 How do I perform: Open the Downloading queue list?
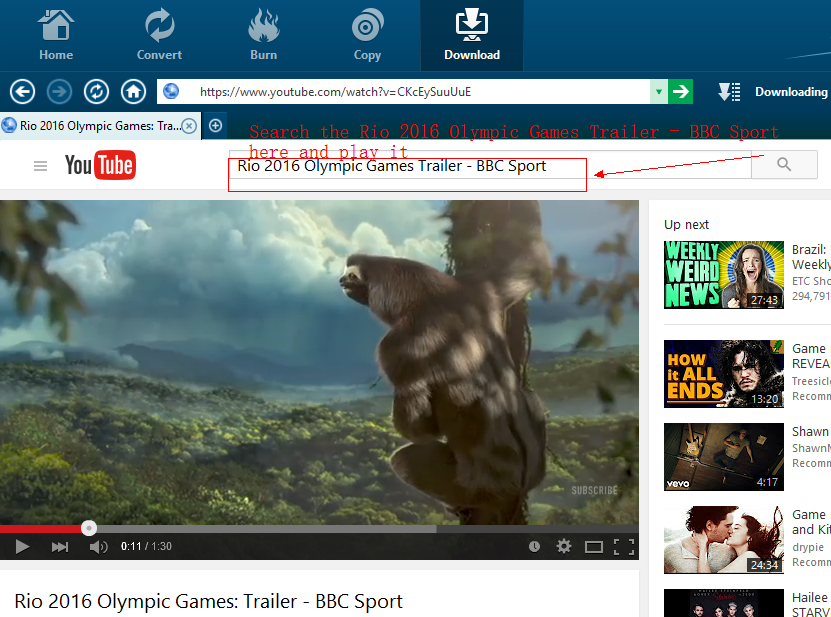(791, 92)
